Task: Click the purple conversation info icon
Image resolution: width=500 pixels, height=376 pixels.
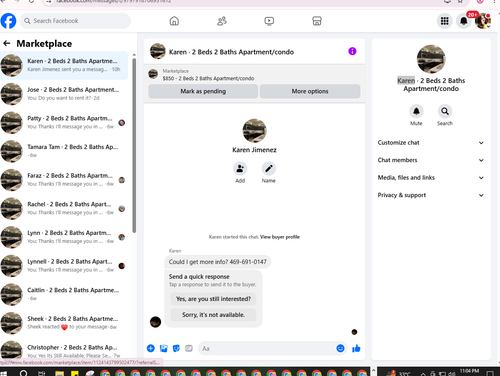Action: pos(352,51)
